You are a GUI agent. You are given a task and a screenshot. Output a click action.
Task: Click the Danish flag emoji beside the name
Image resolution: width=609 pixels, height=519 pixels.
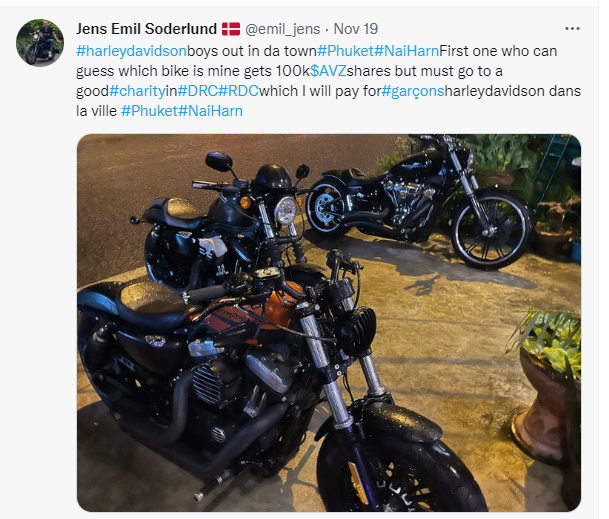(x=231, y=29)
